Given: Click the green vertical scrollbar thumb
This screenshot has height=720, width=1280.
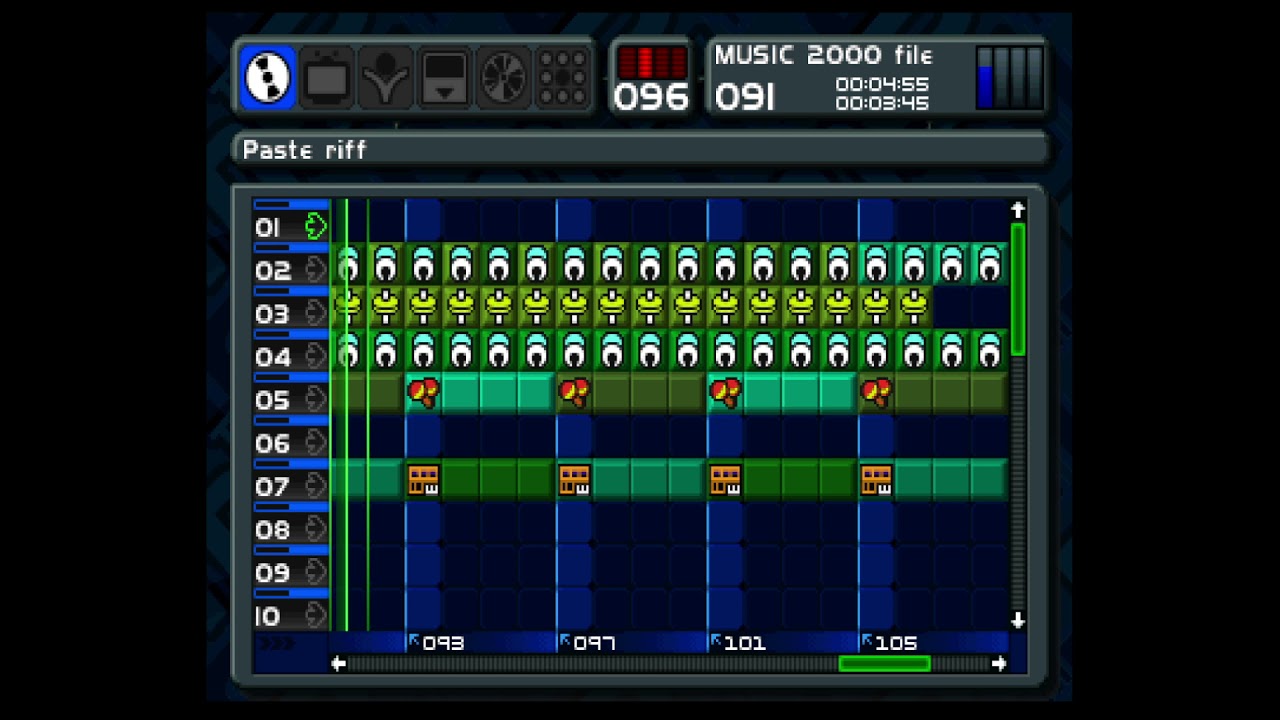Looking at the screenshot, I should click(1018, 290).
